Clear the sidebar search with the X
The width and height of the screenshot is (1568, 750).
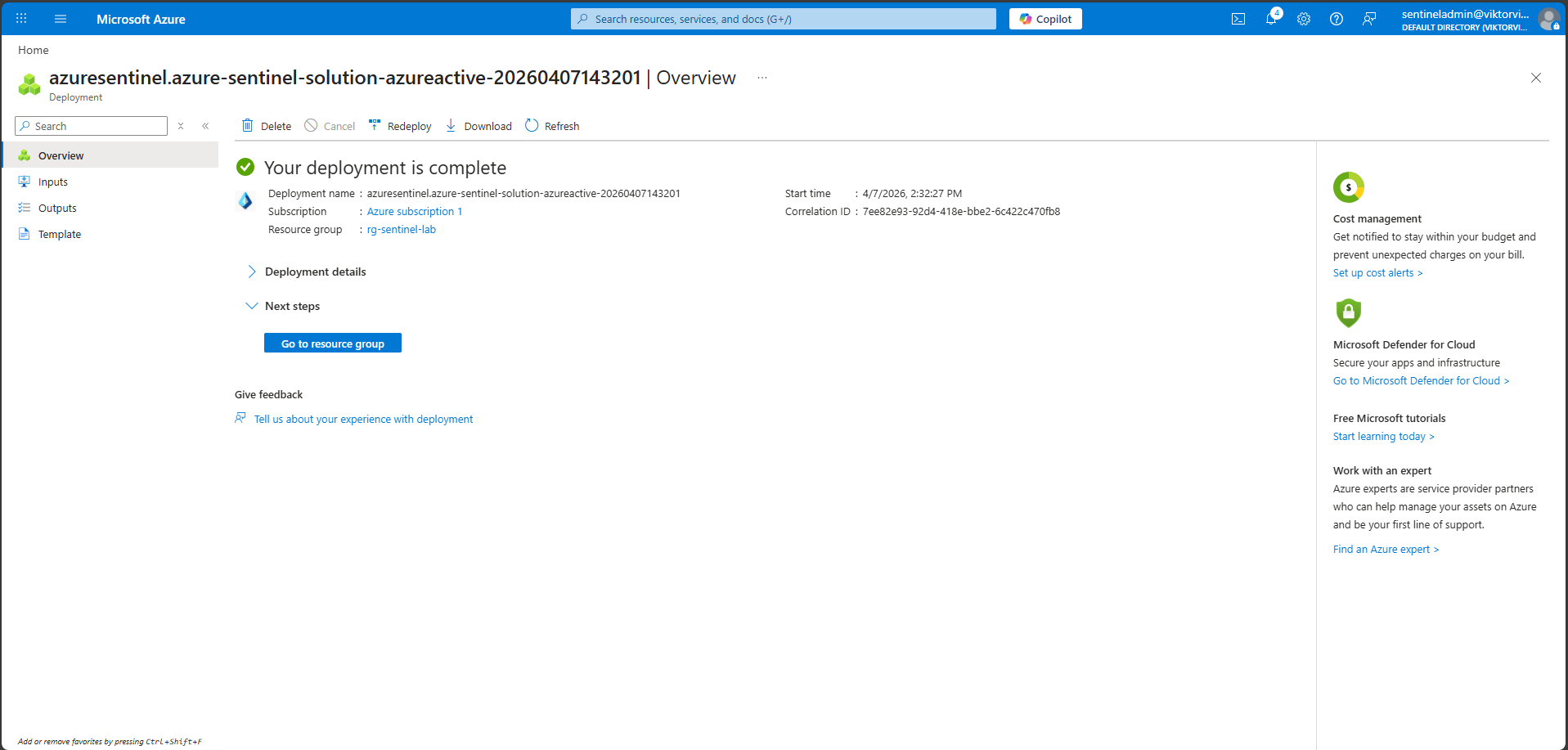pyautogui.click(x=181, y=126)
